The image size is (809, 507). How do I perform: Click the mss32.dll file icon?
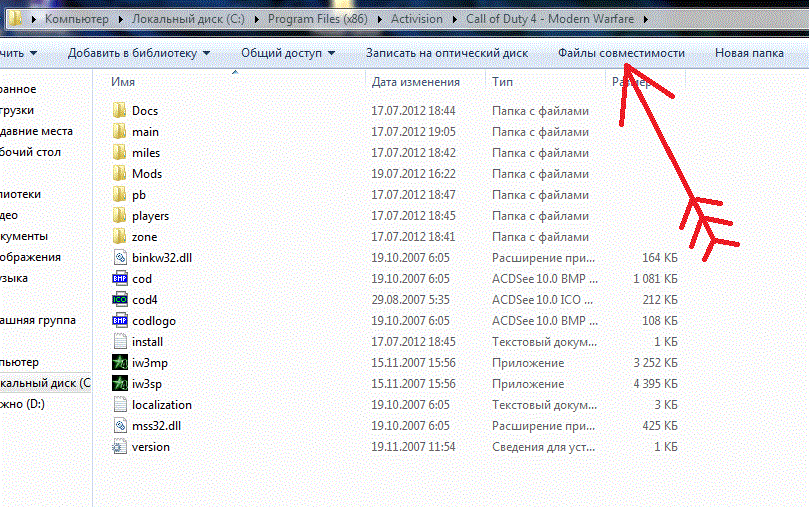[120, 426]
